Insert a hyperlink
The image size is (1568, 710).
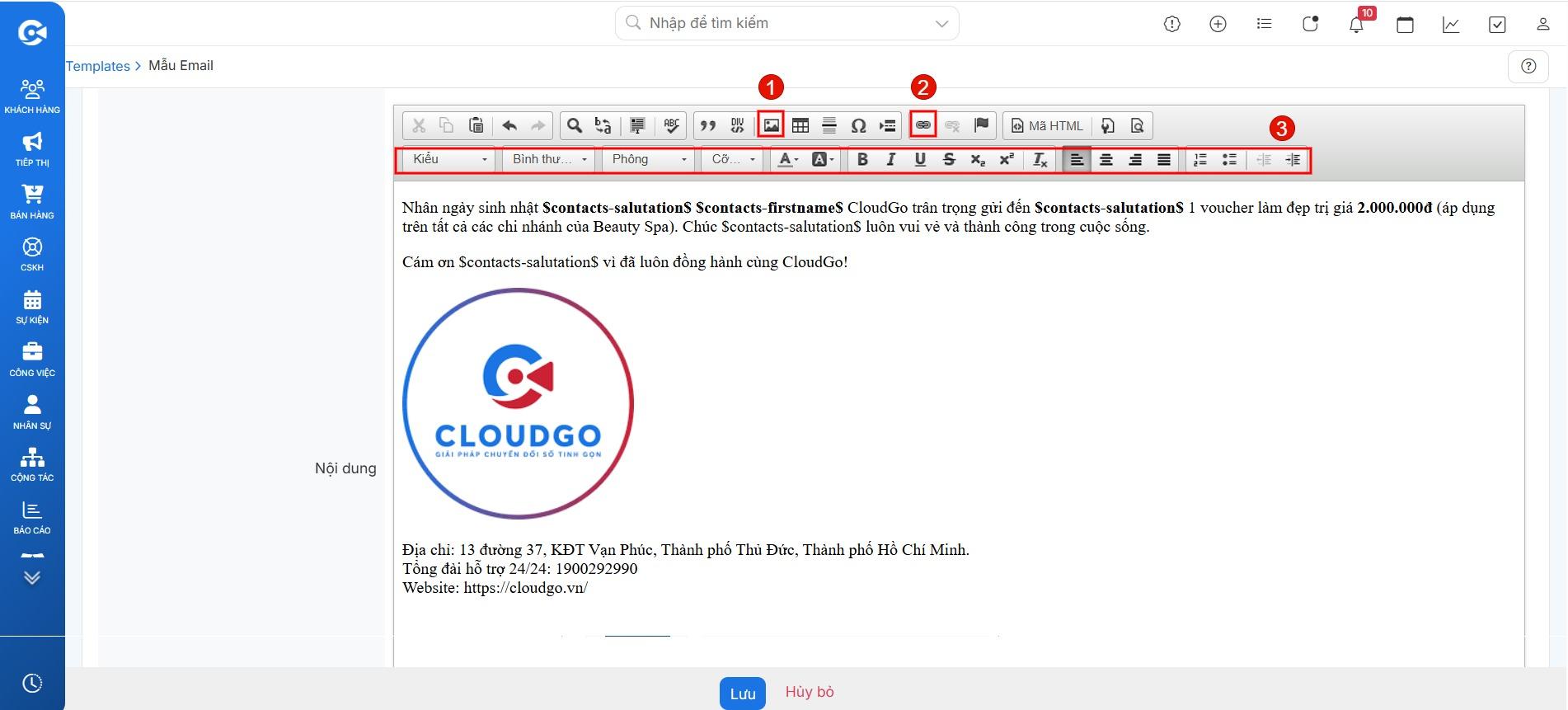click(x=923, y=125)
